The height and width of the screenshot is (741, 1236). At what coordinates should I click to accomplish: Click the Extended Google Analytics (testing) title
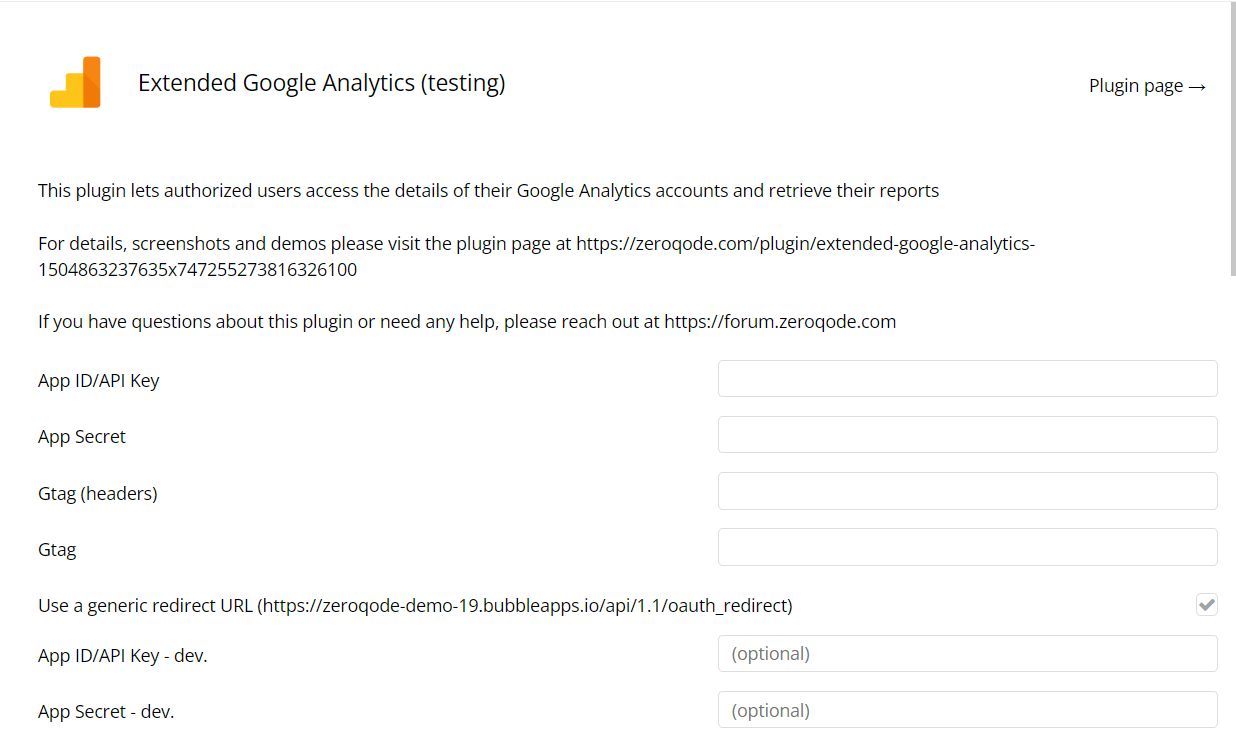point(322,83)
